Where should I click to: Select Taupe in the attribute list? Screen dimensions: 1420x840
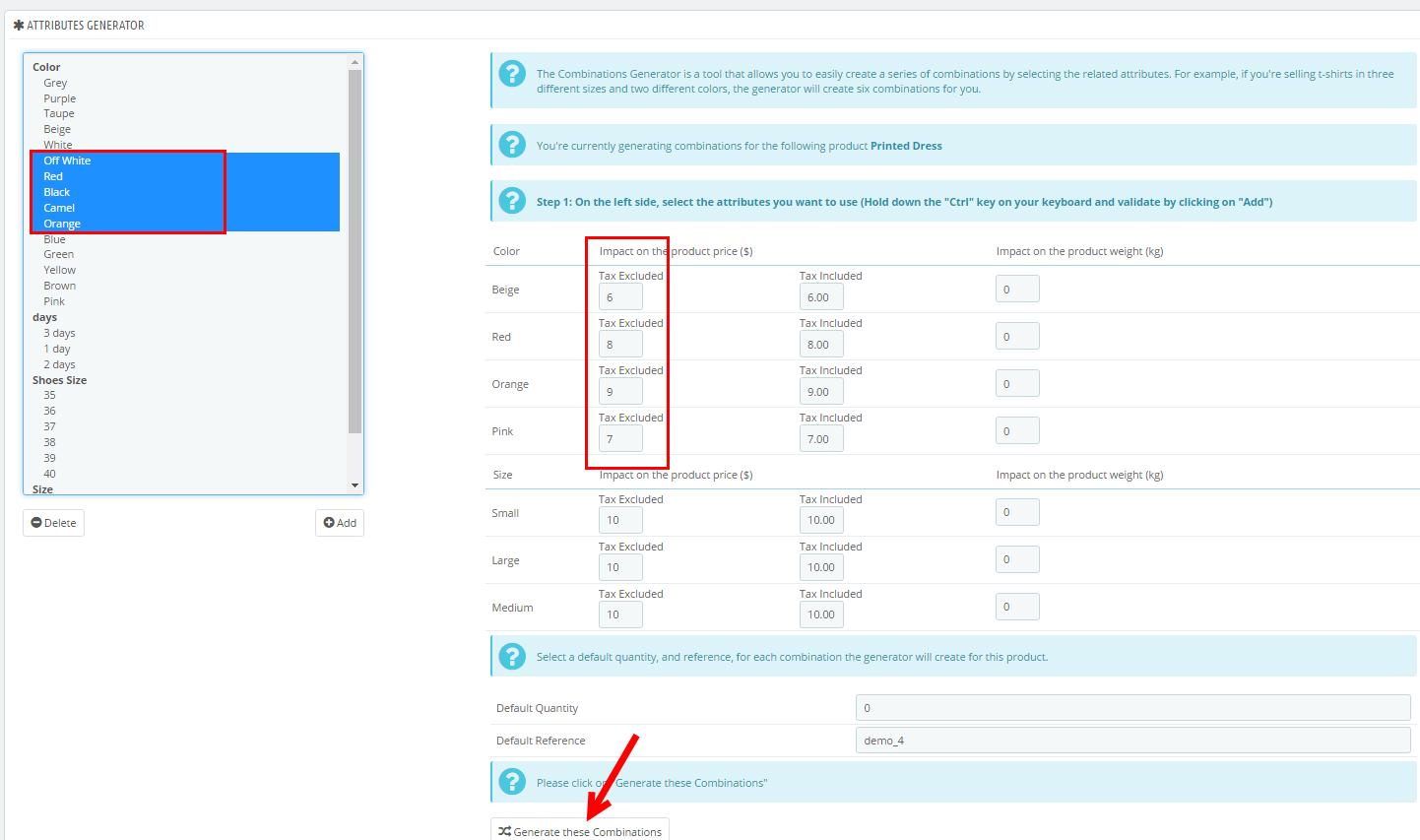[58, 113]
